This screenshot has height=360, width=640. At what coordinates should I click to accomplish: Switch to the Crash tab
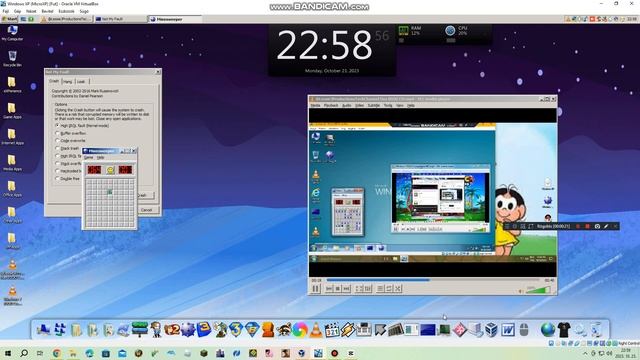tap(54, 81)
